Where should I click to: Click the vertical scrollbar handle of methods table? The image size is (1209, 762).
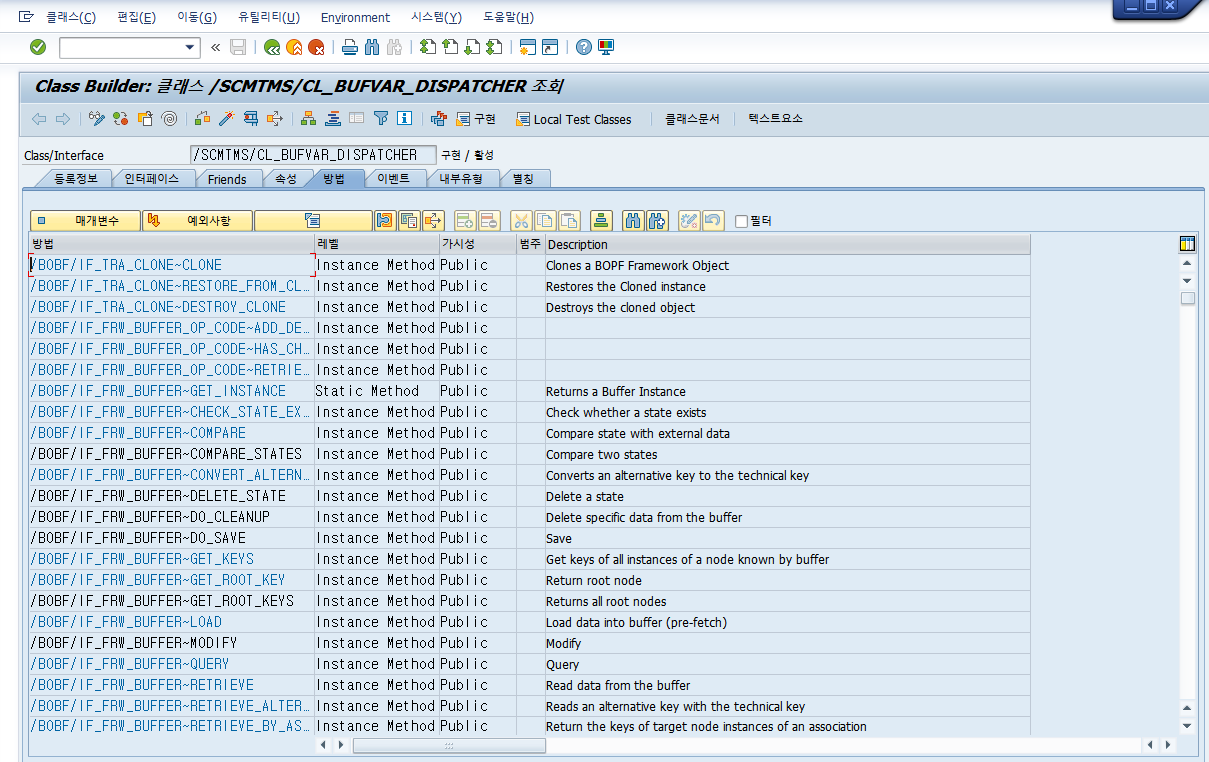click(x=1187, y=298)
